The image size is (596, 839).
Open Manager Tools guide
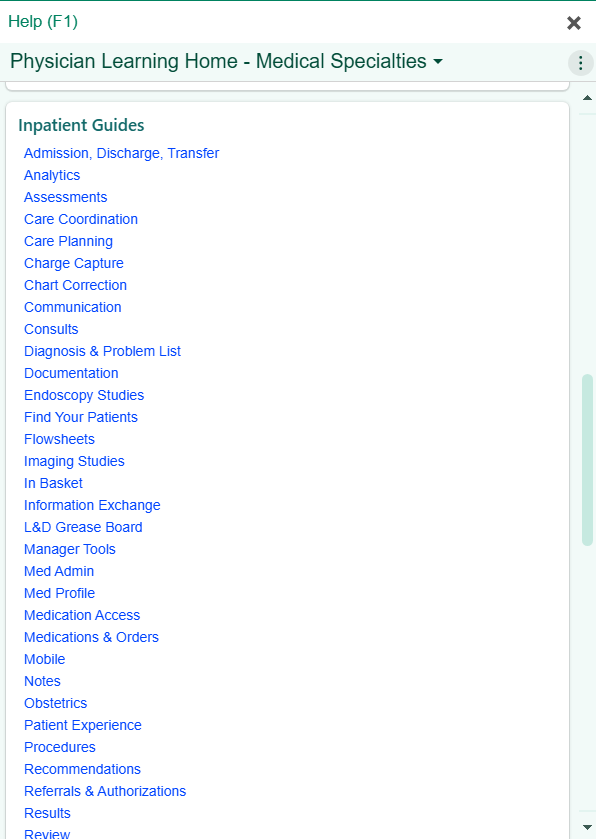[70, 548]
